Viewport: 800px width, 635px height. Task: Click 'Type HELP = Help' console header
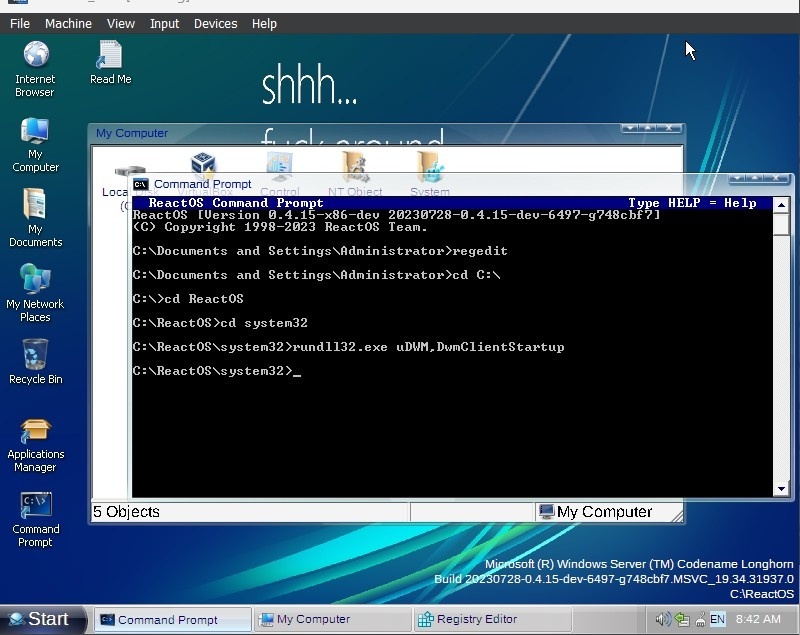click(x=692, y=203)
